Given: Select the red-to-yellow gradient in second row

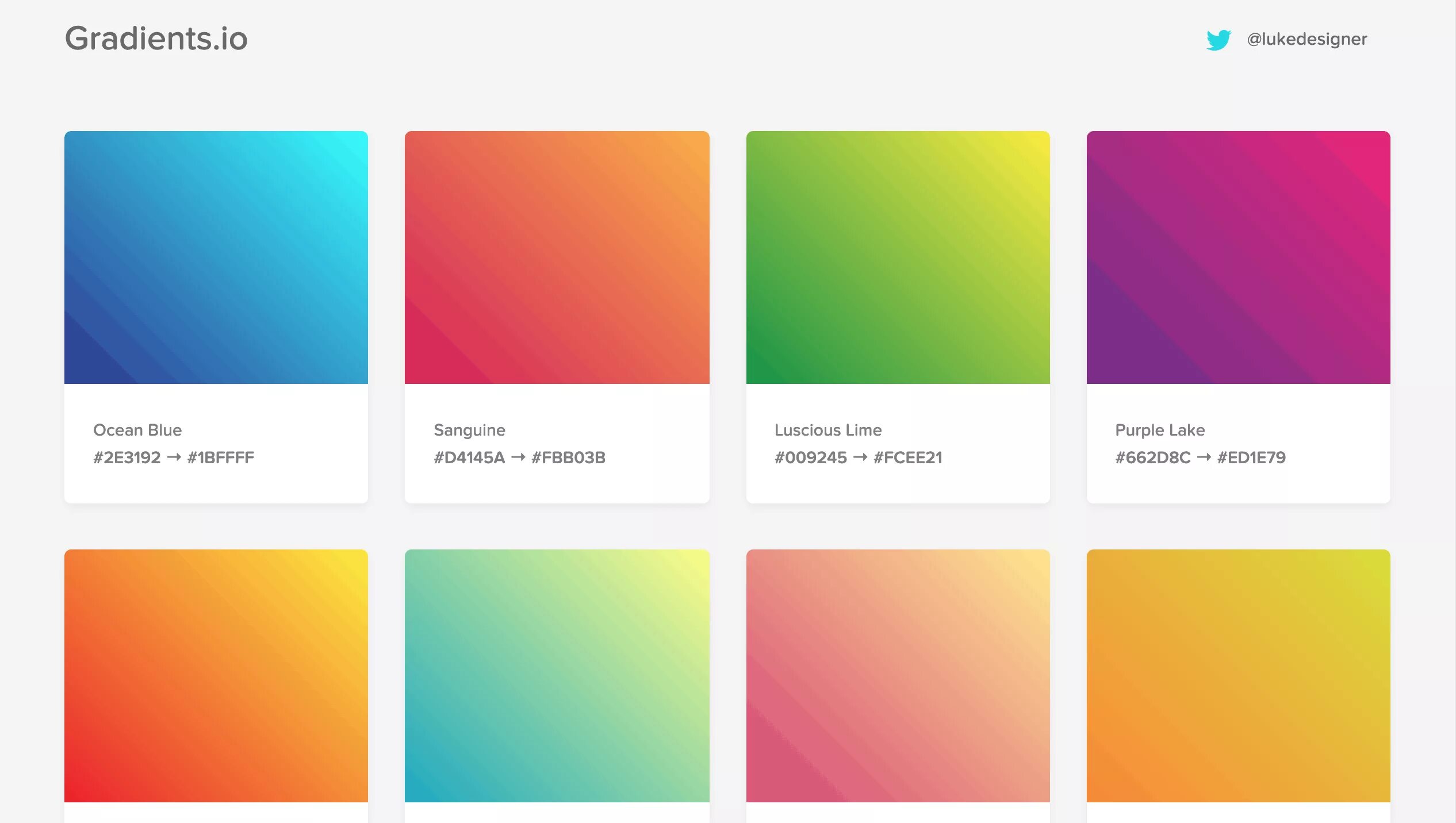Looking at the screenshot, I should point(216,676).
